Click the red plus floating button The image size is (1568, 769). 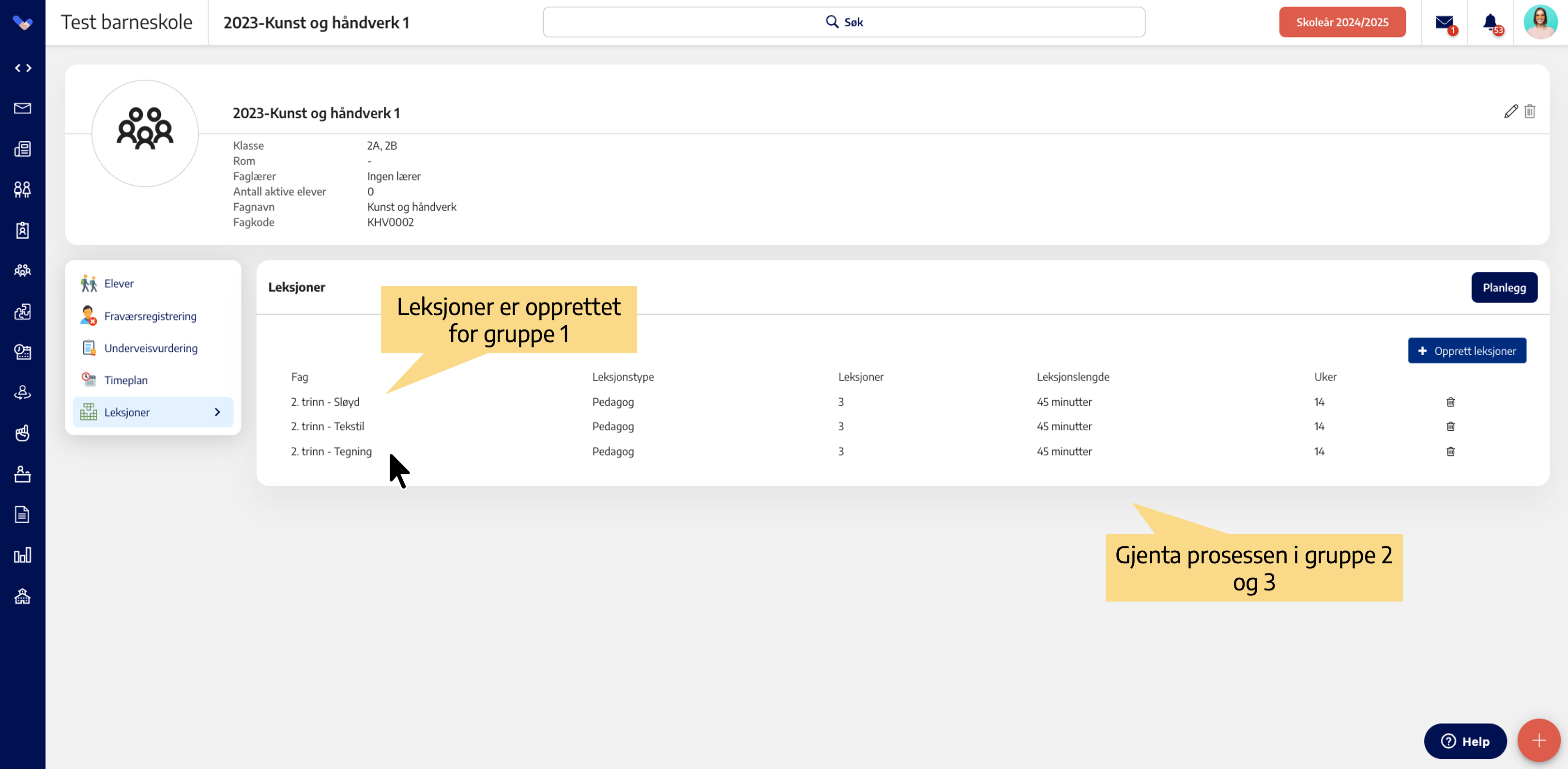[x=1539, y=740]
